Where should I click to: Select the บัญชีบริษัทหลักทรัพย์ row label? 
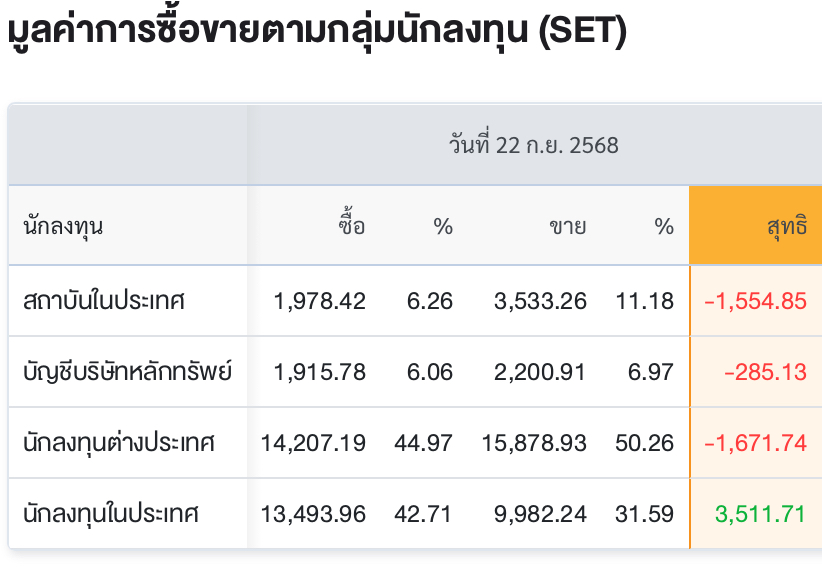127,371
